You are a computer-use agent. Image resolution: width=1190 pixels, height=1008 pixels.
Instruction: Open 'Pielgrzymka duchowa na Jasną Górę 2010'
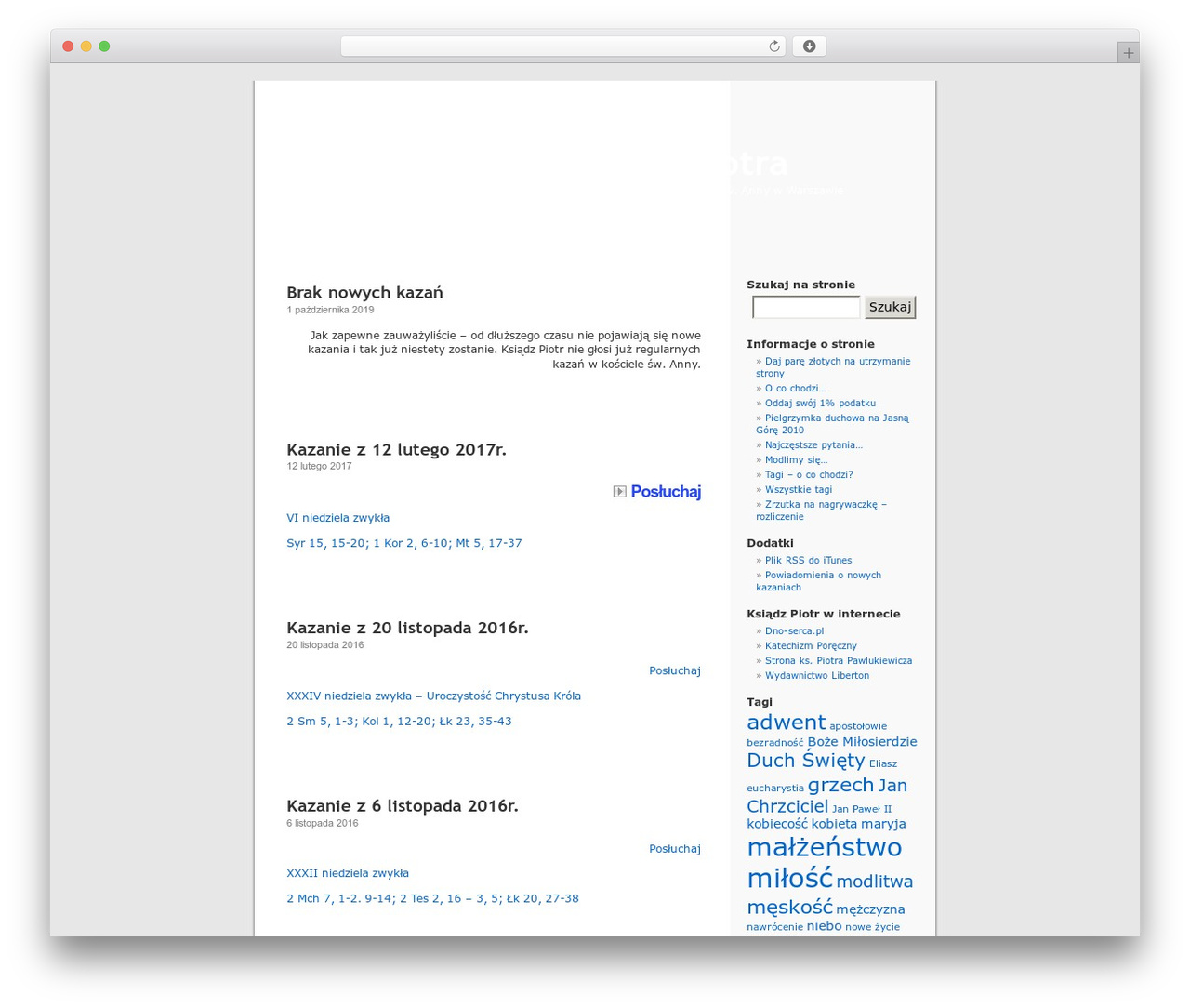point(832,424)
